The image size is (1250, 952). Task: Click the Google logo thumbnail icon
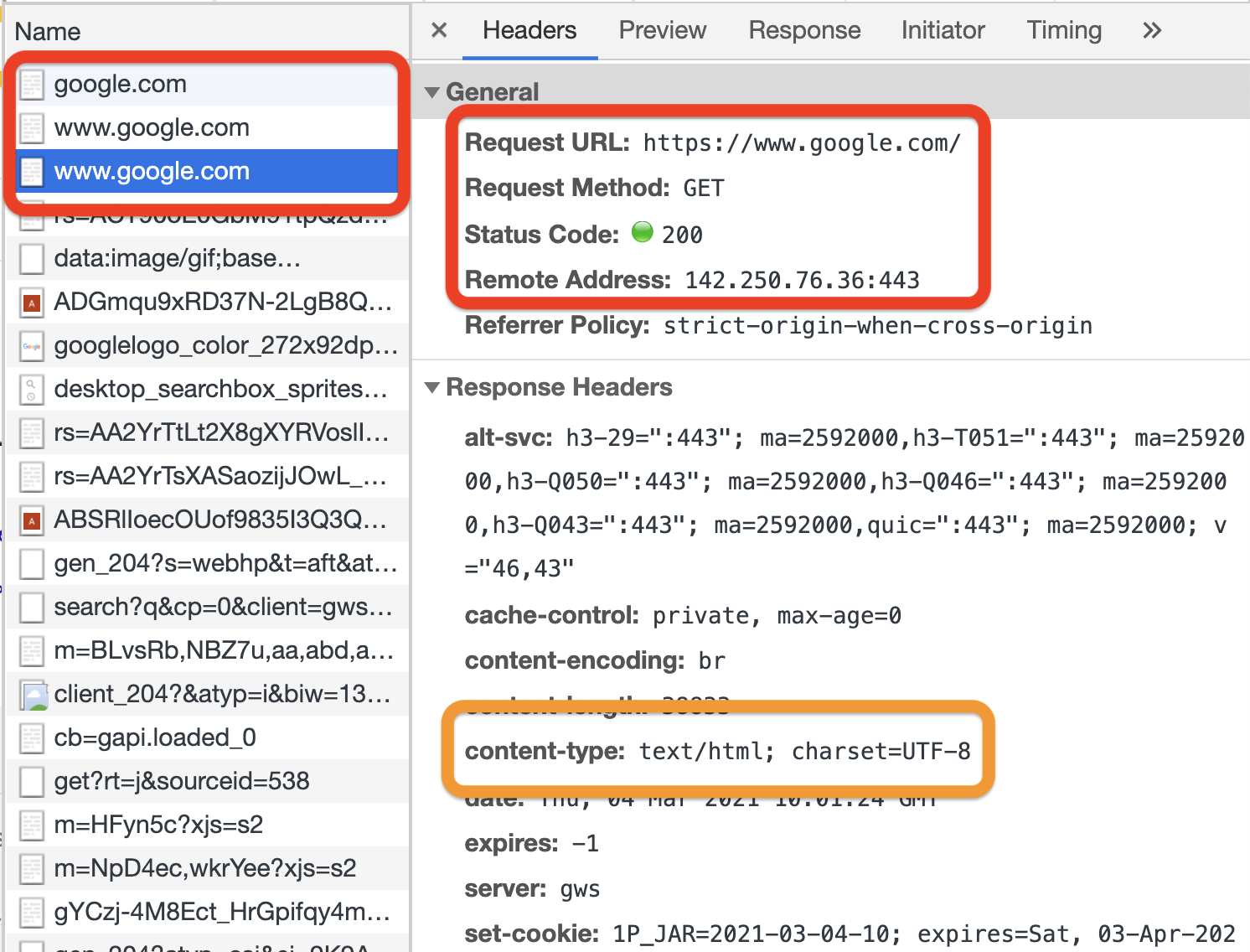pyautogui.click(x=32, y=346)
